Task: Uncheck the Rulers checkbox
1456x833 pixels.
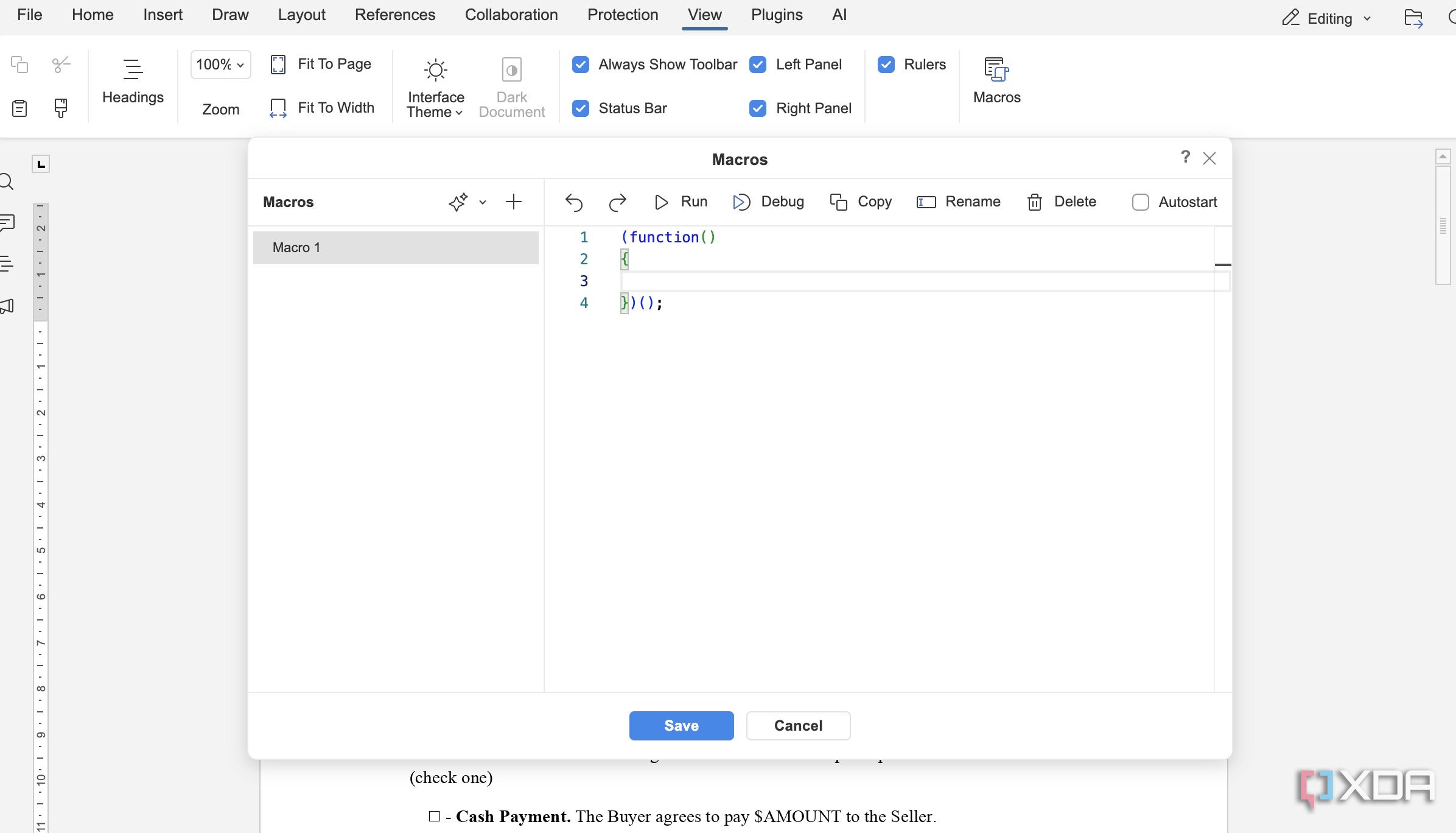Action: tap(886, 65)
